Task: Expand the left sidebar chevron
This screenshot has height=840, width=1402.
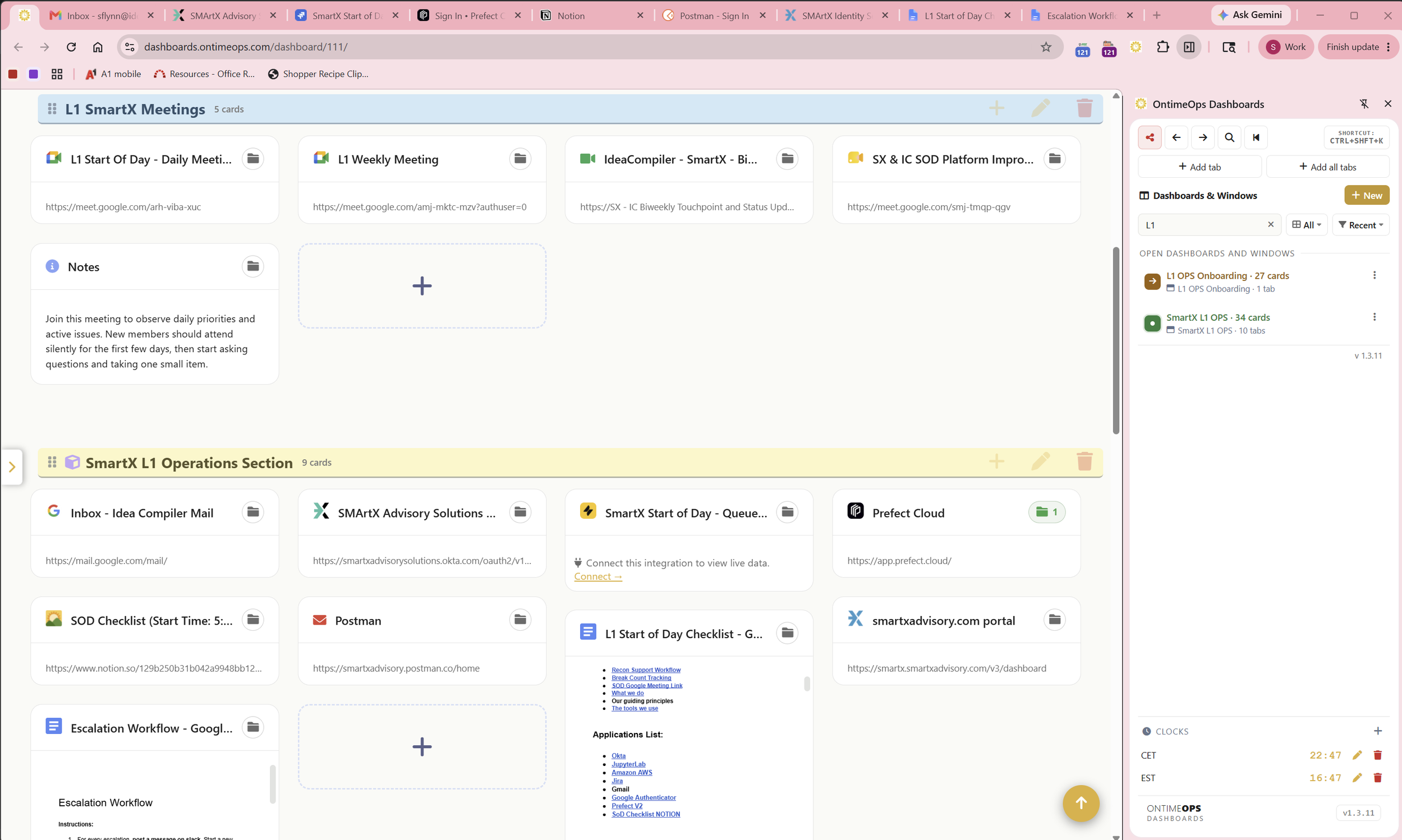Action: pos(12,467)
